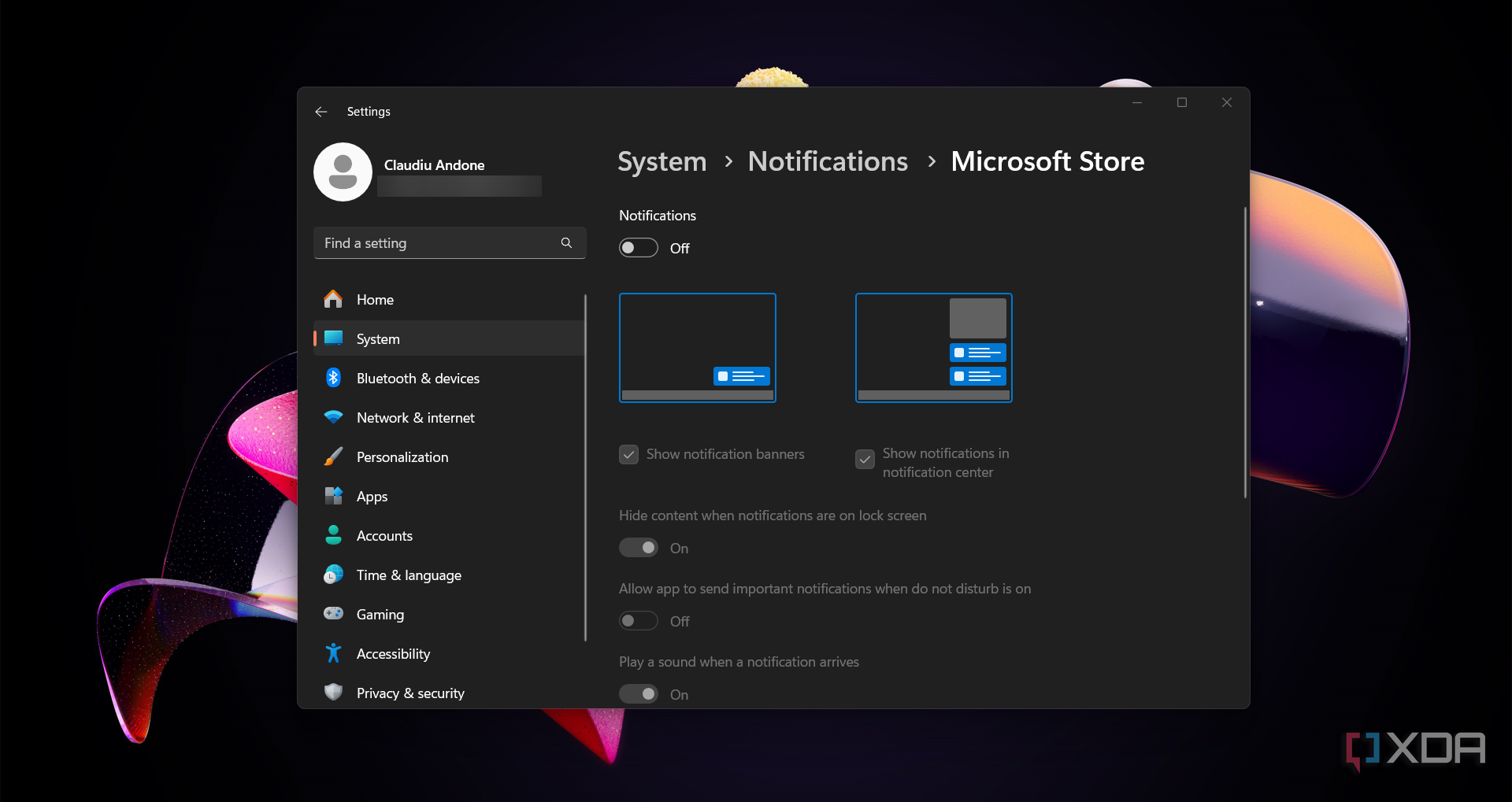Click the Accounts label in sidebar
This screenshot has height=802, width=1512.
click(x=384, y=536)
